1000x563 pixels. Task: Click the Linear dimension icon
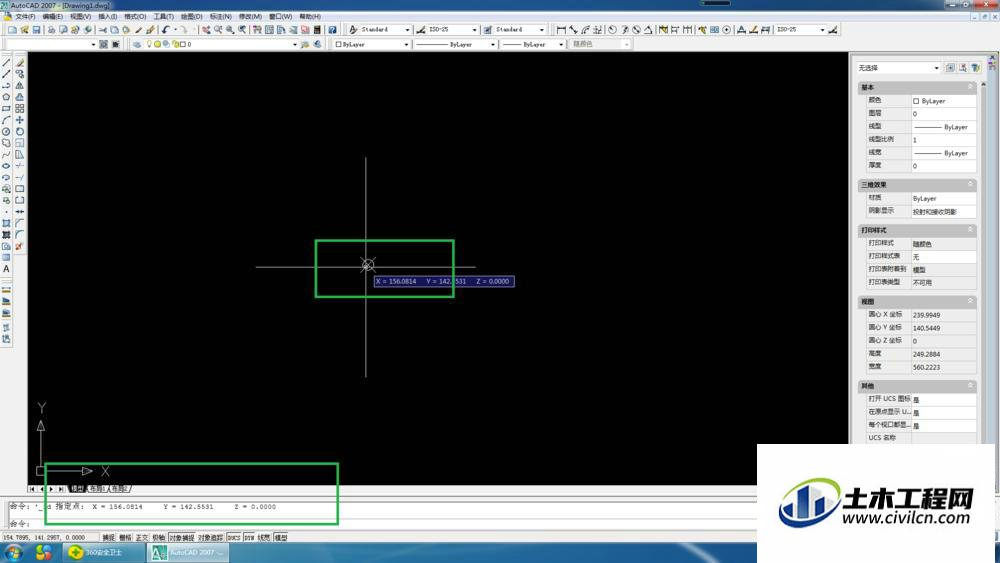(561, 30)
